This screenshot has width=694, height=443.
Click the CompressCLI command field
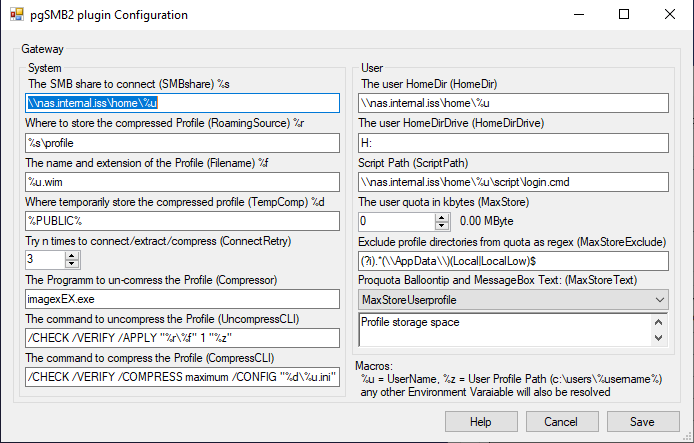tap(182, 377)
